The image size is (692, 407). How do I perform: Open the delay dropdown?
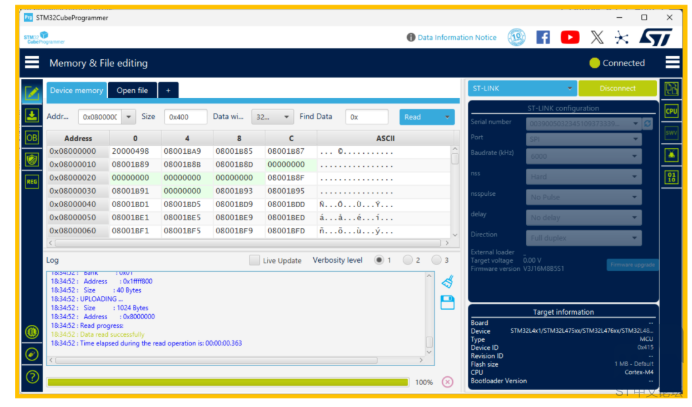[x=583, y=218]
